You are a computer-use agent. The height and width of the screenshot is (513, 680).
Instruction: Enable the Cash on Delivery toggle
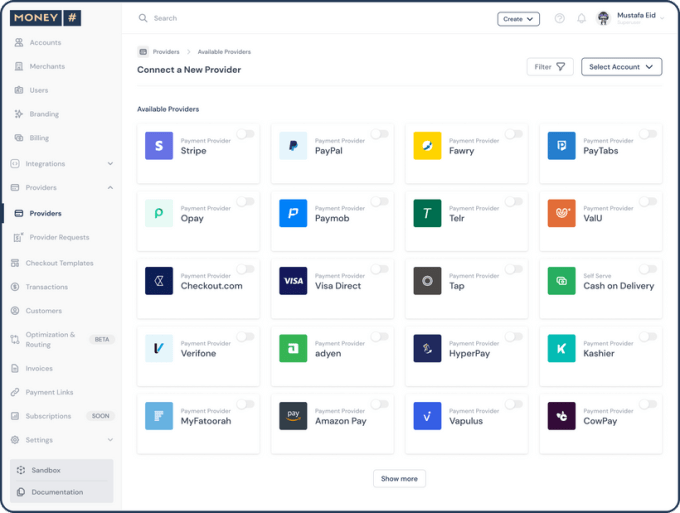[648, 269]
